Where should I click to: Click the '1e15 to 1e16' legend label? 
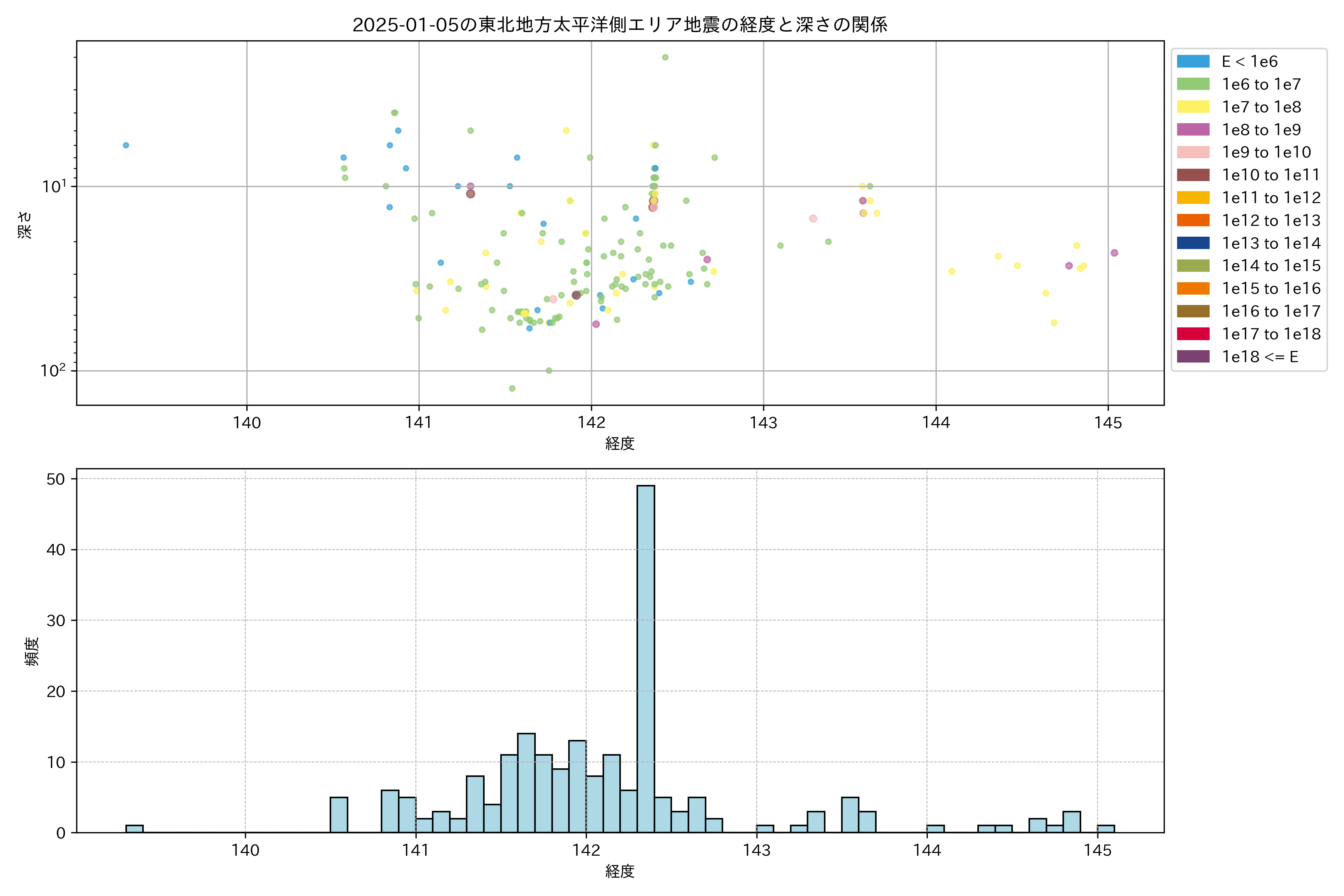pos(1271,289)
